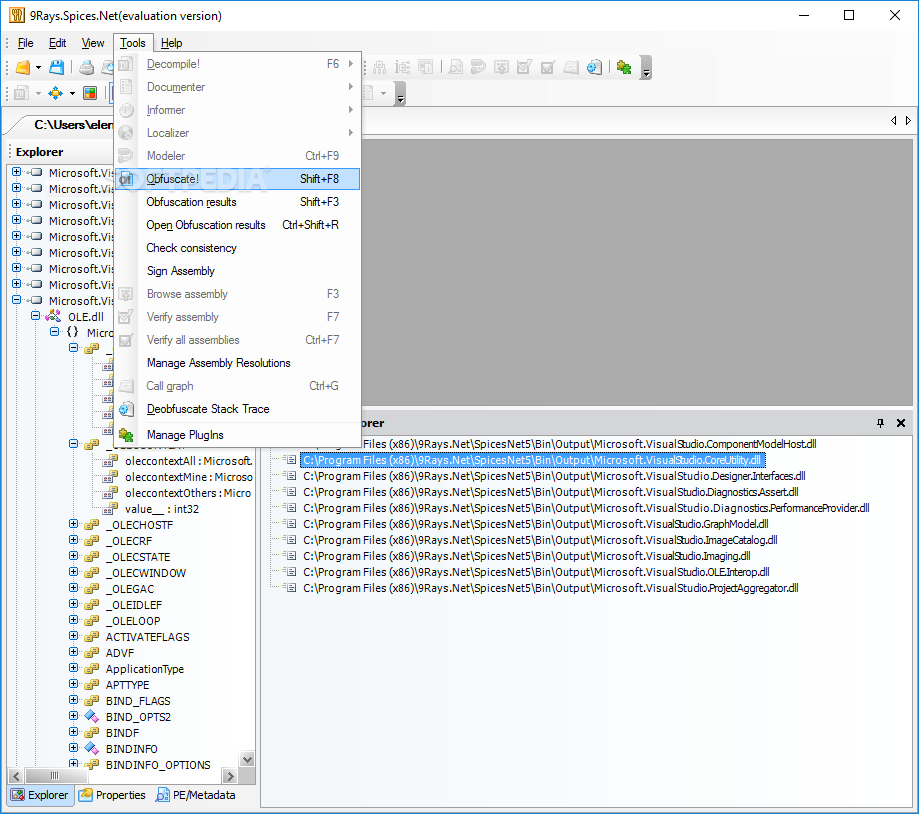Click the tree vertical scrollbar down arrow
The height and width of the screenshot is (814, 919).
click(248, 759)
